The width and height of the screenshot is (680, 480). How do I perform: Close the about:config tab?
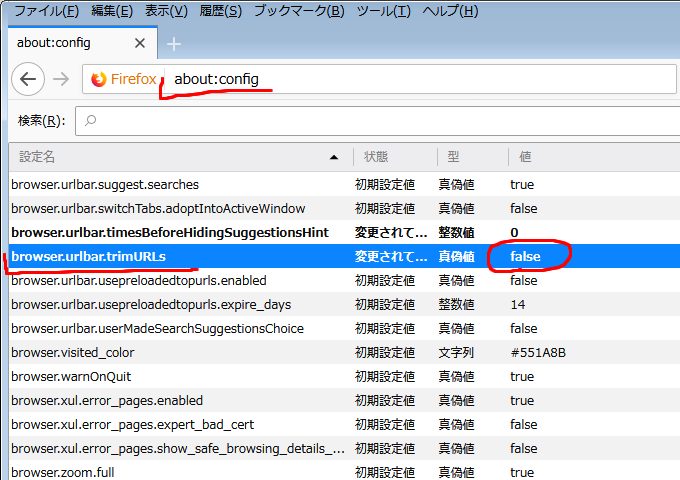click(140, 44)
